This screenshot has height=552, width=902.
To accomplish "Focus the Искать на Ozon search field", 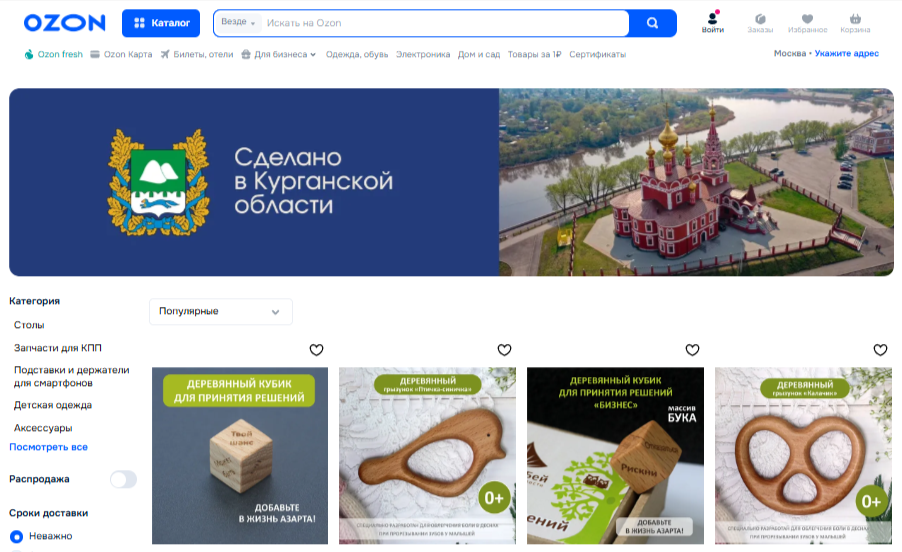I will click(445, 23).
